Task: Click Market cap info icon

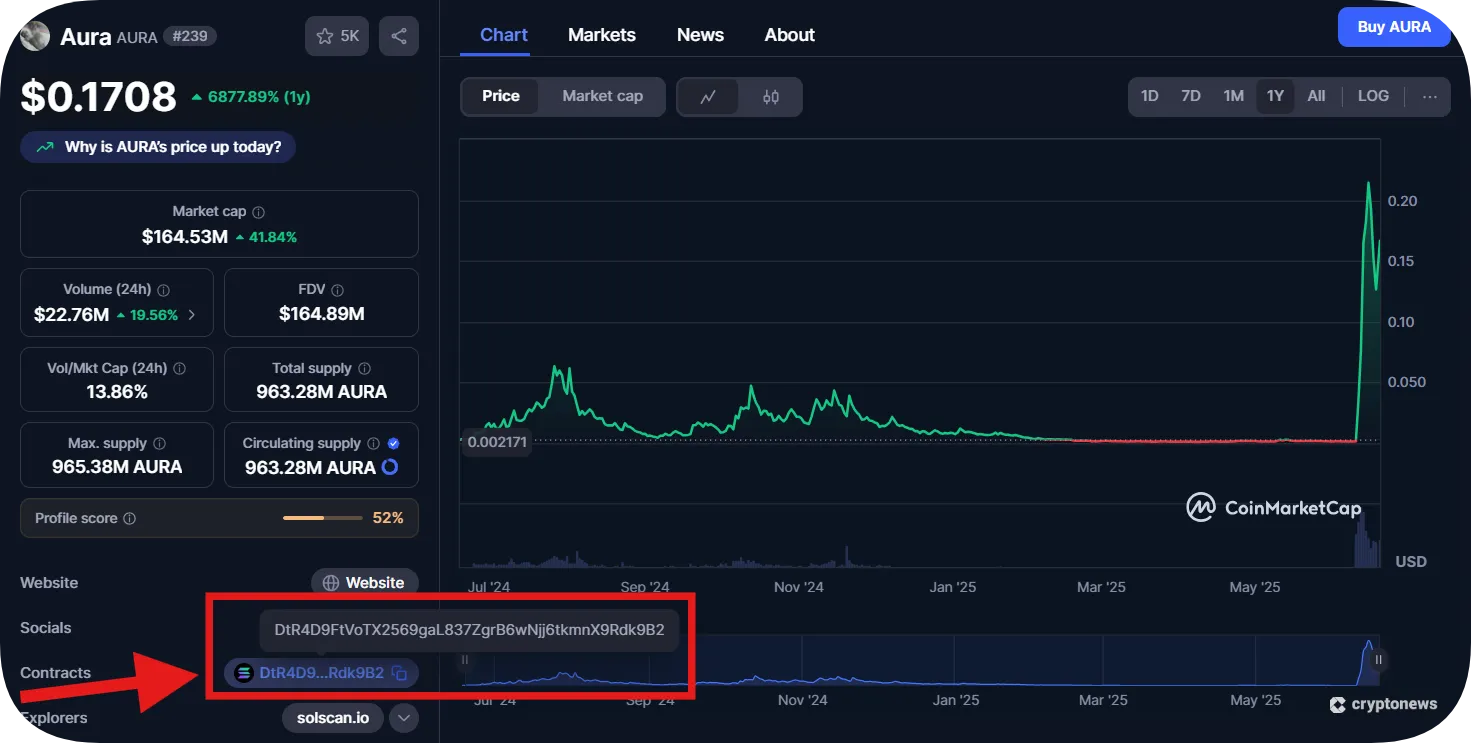Action: (x=259, y=212)
